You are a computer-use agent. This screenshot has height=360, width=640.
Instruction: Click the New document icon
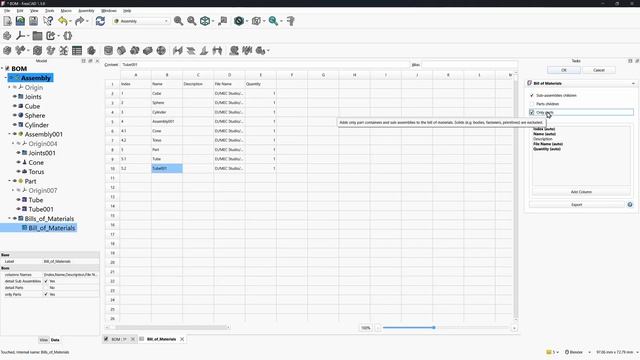[7, 21]
